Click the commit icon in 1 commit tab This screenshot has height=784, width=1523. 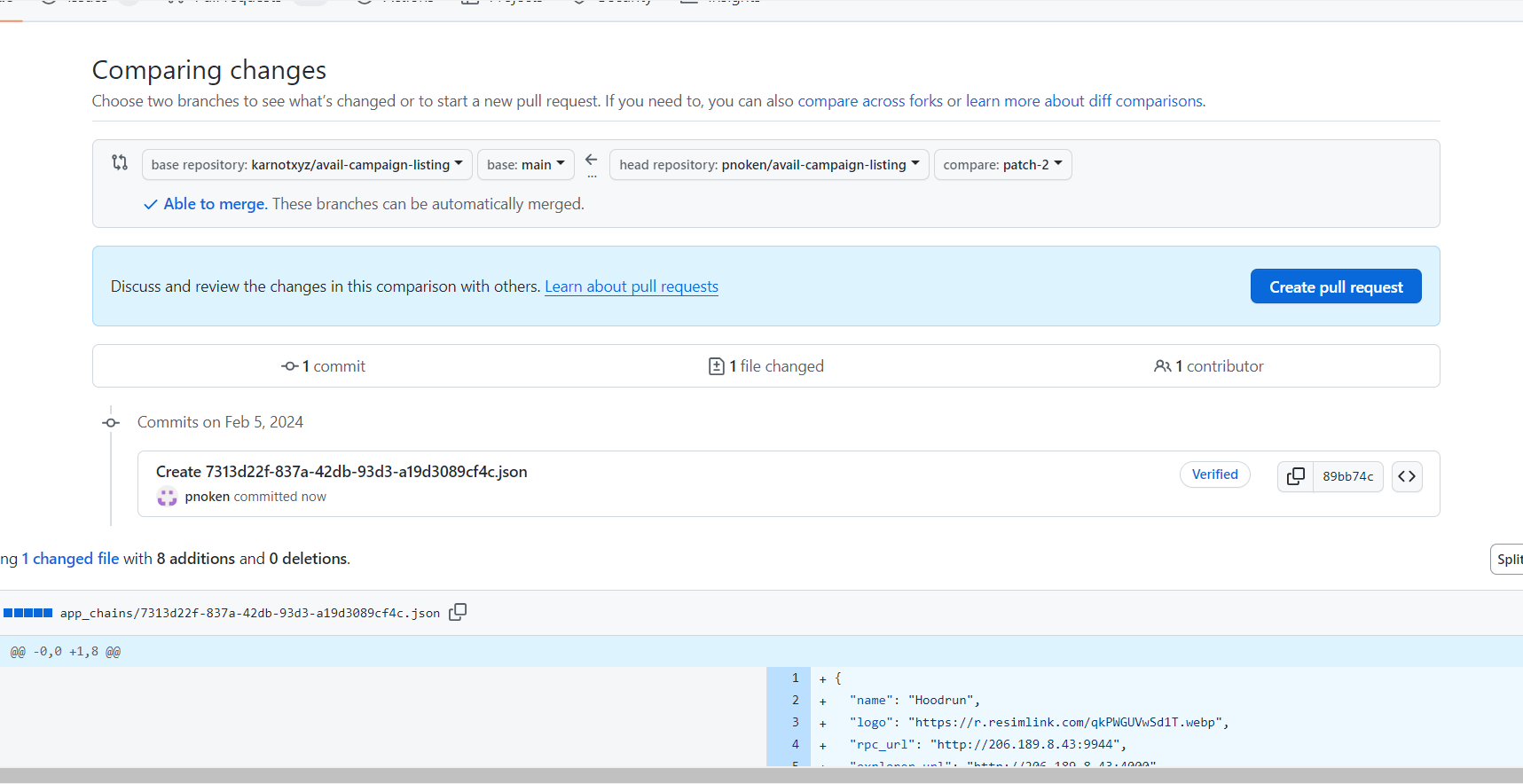coord(289,366)
